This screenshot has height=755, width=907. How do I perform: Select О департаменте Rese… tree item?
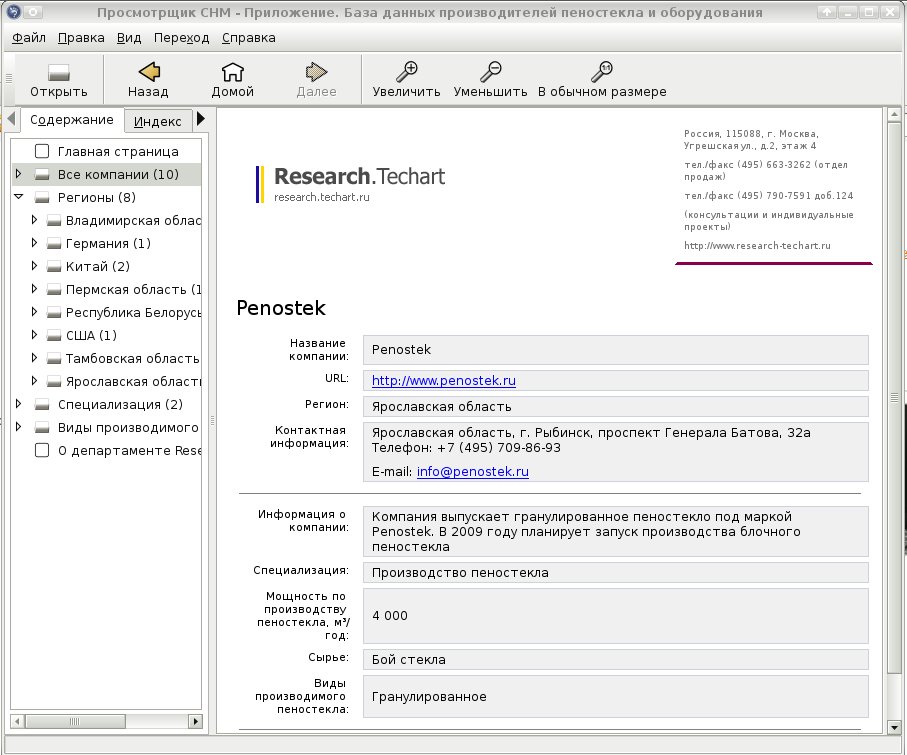130,451
